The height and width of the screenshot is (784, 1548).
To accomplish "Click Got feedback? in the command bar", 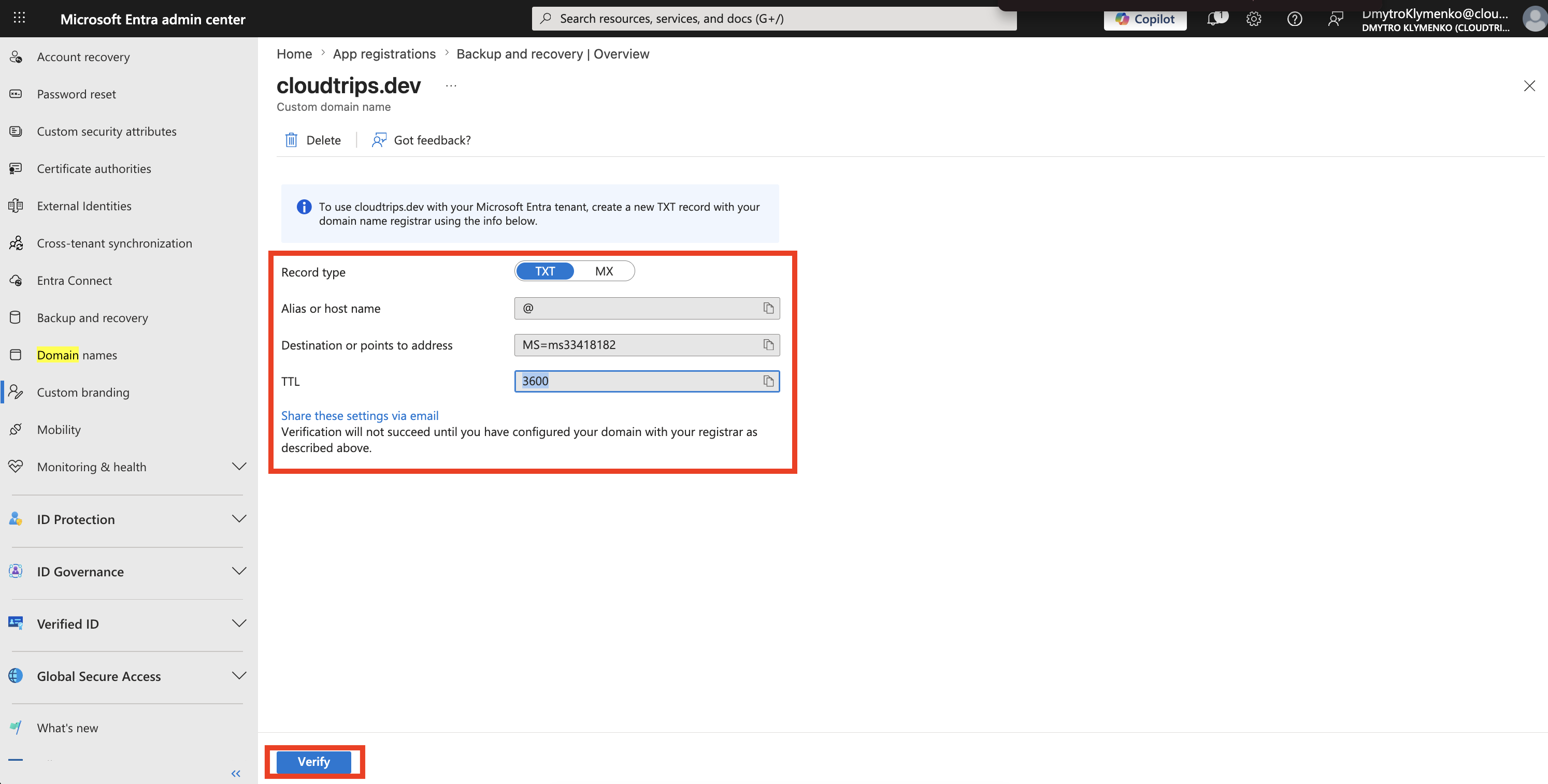I will pyautogui.click(x=422, y=140).
